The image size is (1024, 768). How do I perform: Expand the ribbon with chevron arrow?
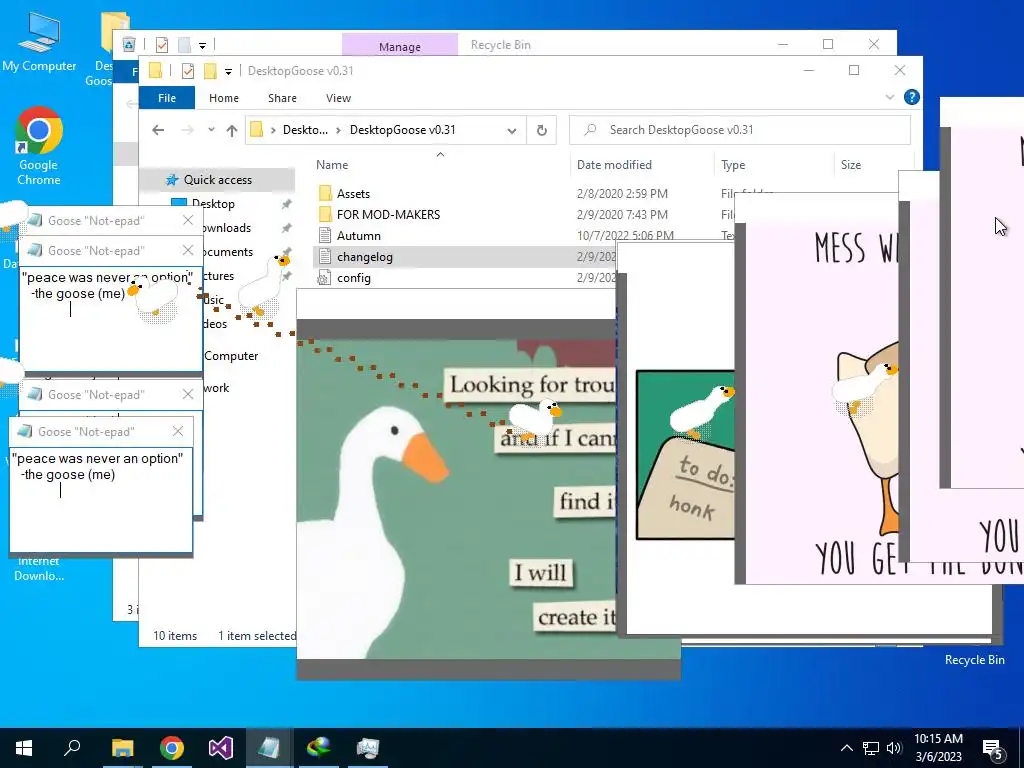pyautogui.click(x=889, y=97)
